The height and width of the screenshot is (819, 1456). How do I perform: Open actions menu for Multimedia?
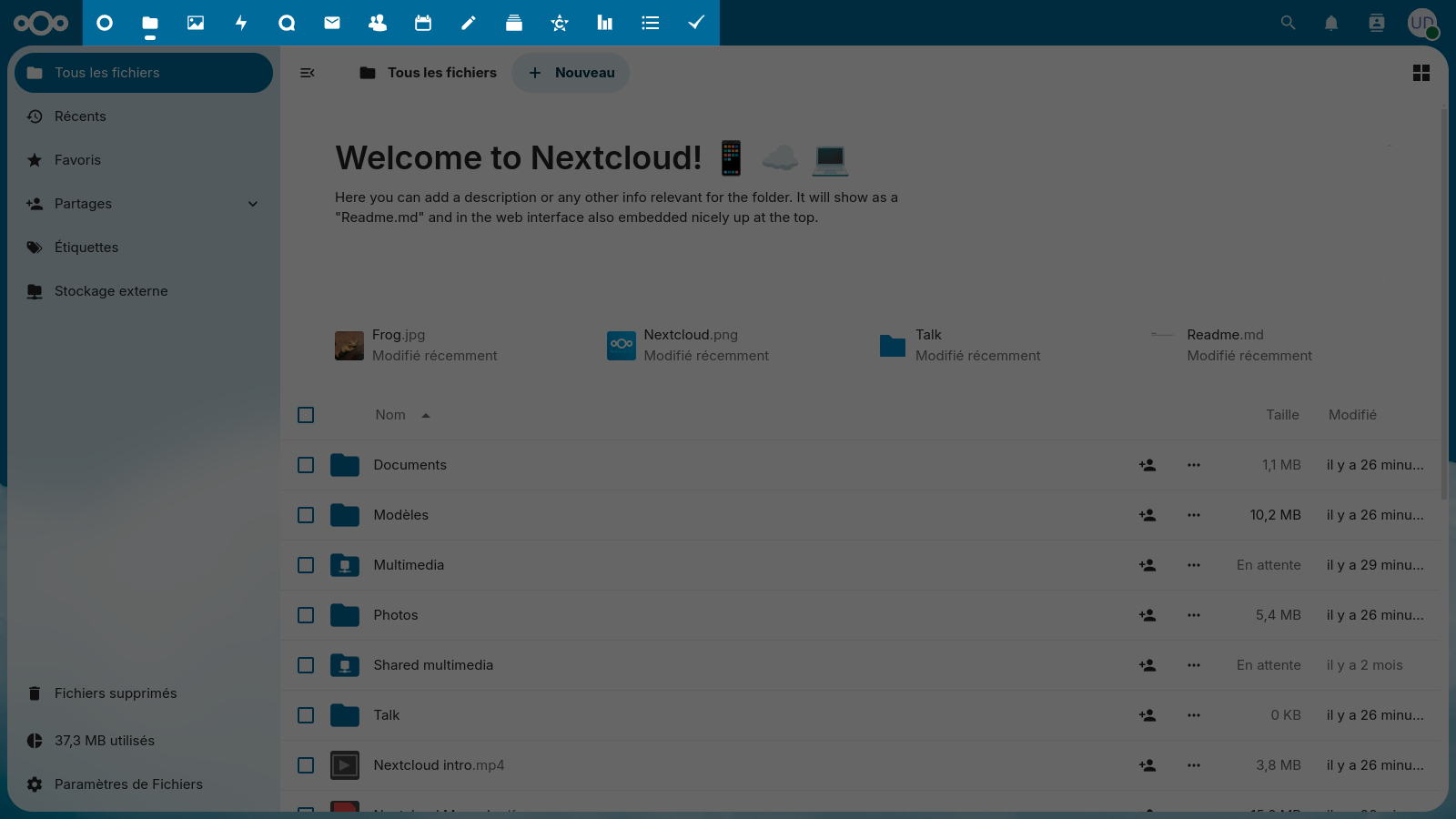(x=1194, y=565)
